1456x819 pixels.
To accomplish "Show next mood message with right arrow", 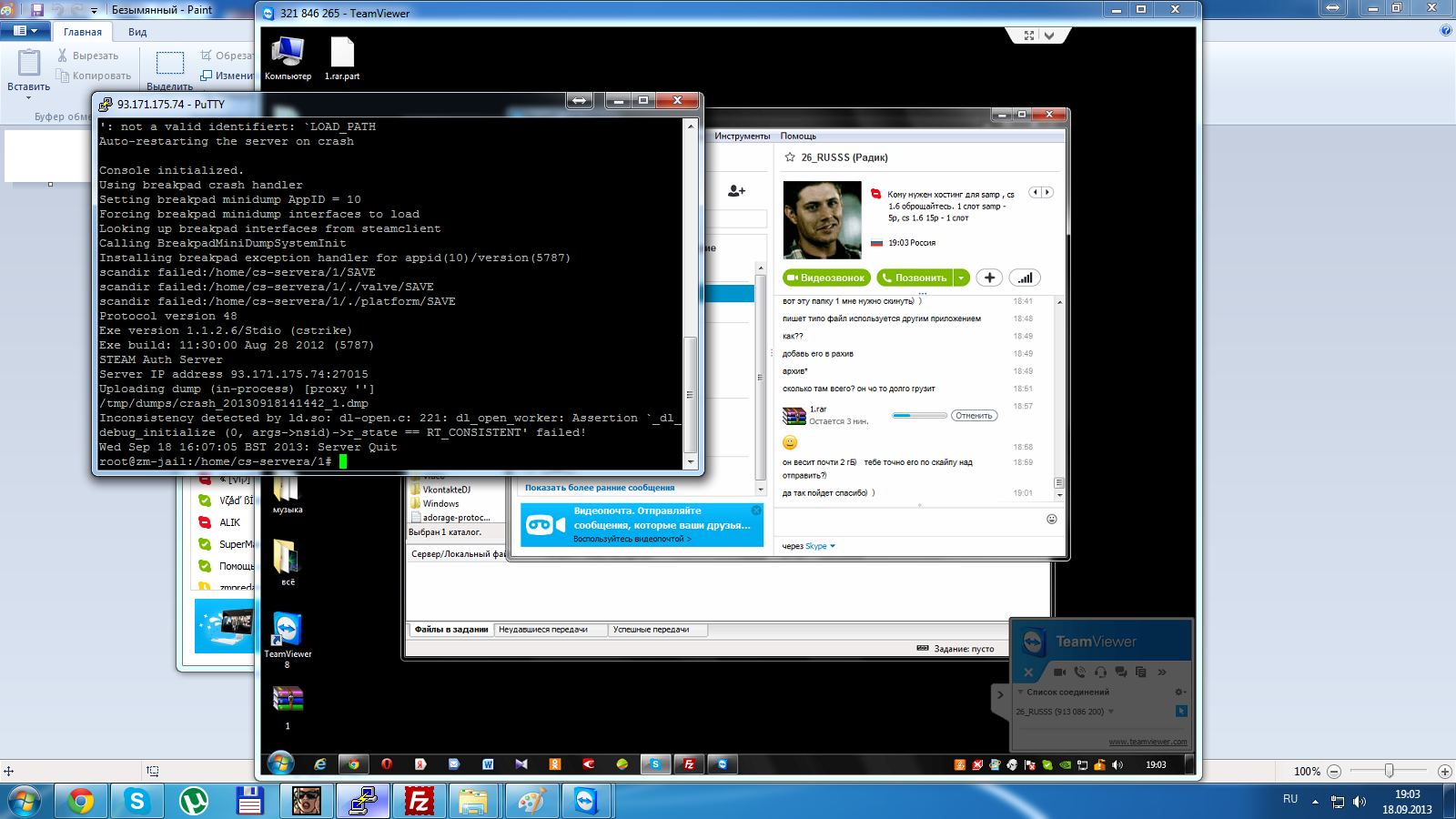I will pyautogui.click(x=1047, y=192).
